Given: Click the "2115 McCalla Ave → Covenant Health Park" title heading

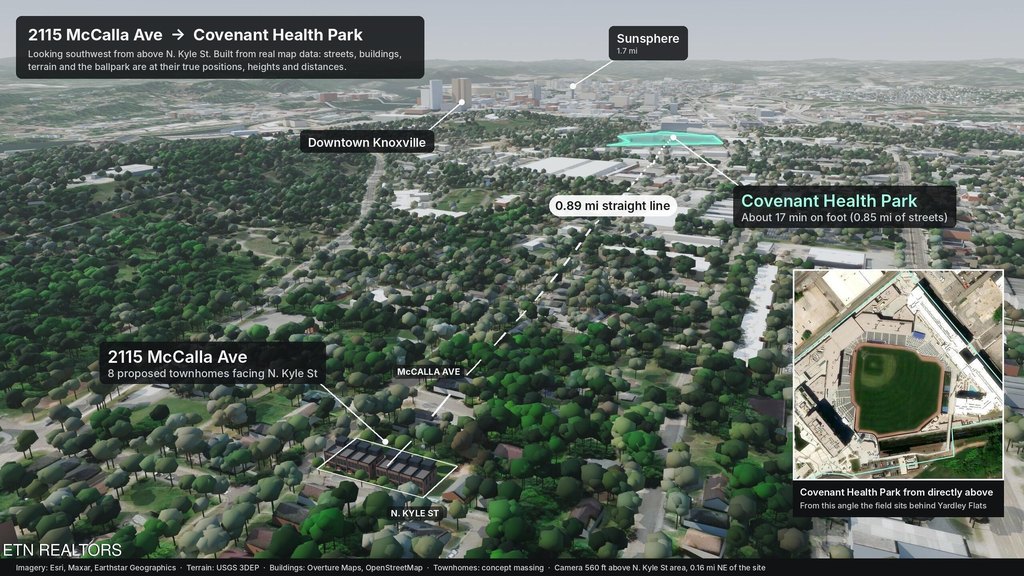Looking at the screenshot, I should coord(195,35).
